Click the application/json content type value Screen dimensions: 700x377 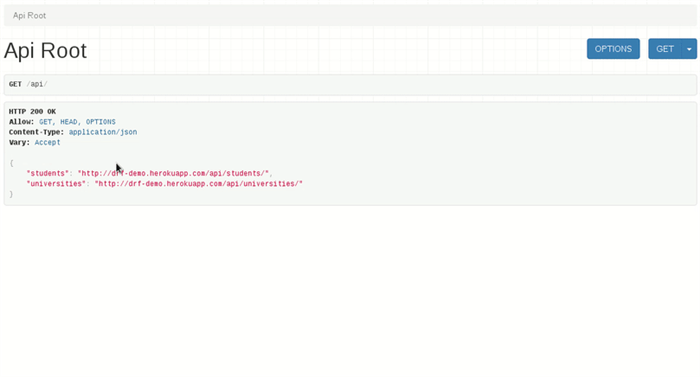[x=103, y=132]
